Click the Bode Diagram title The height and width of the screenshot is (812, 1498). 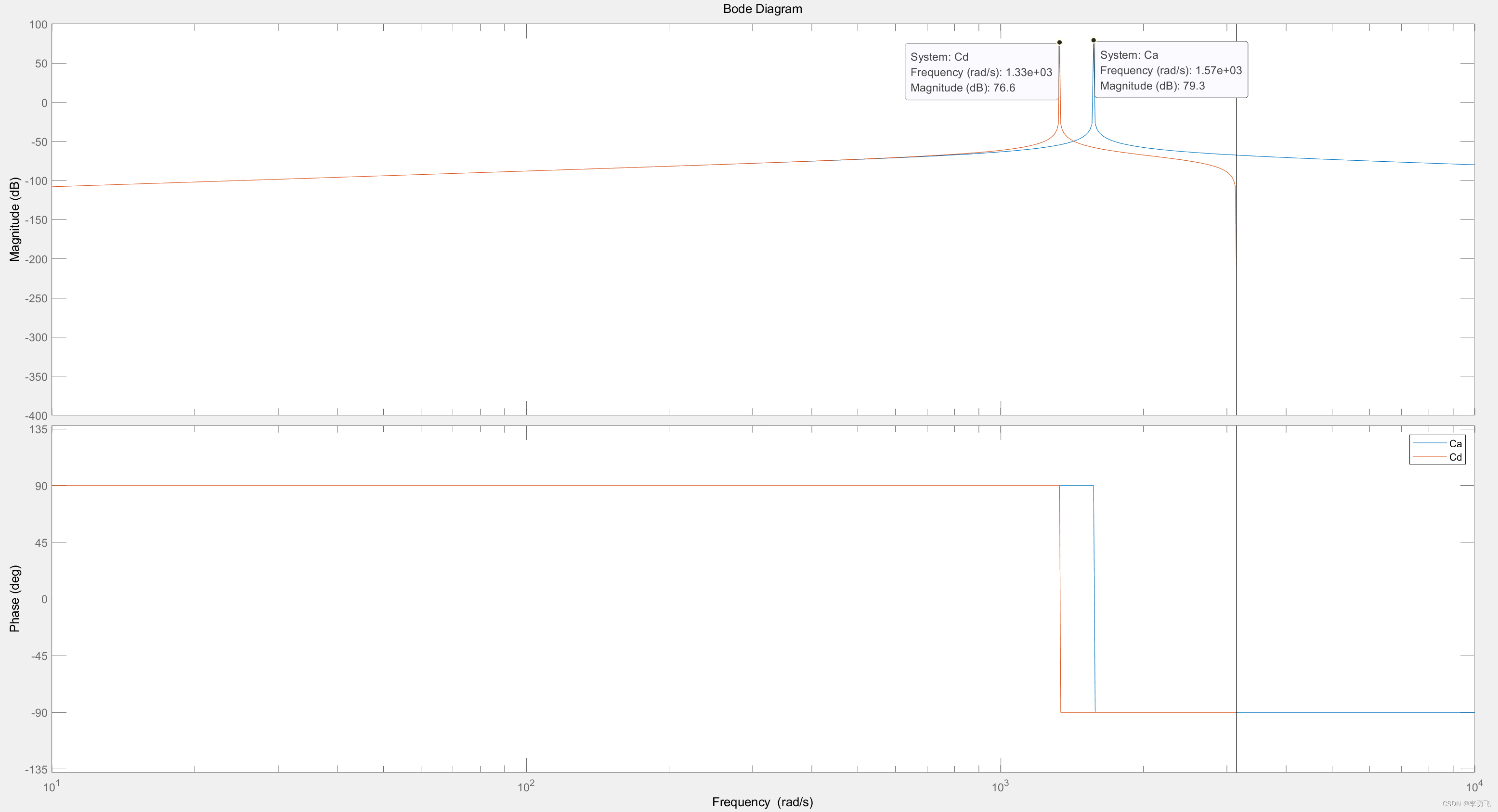coord(762,9)
